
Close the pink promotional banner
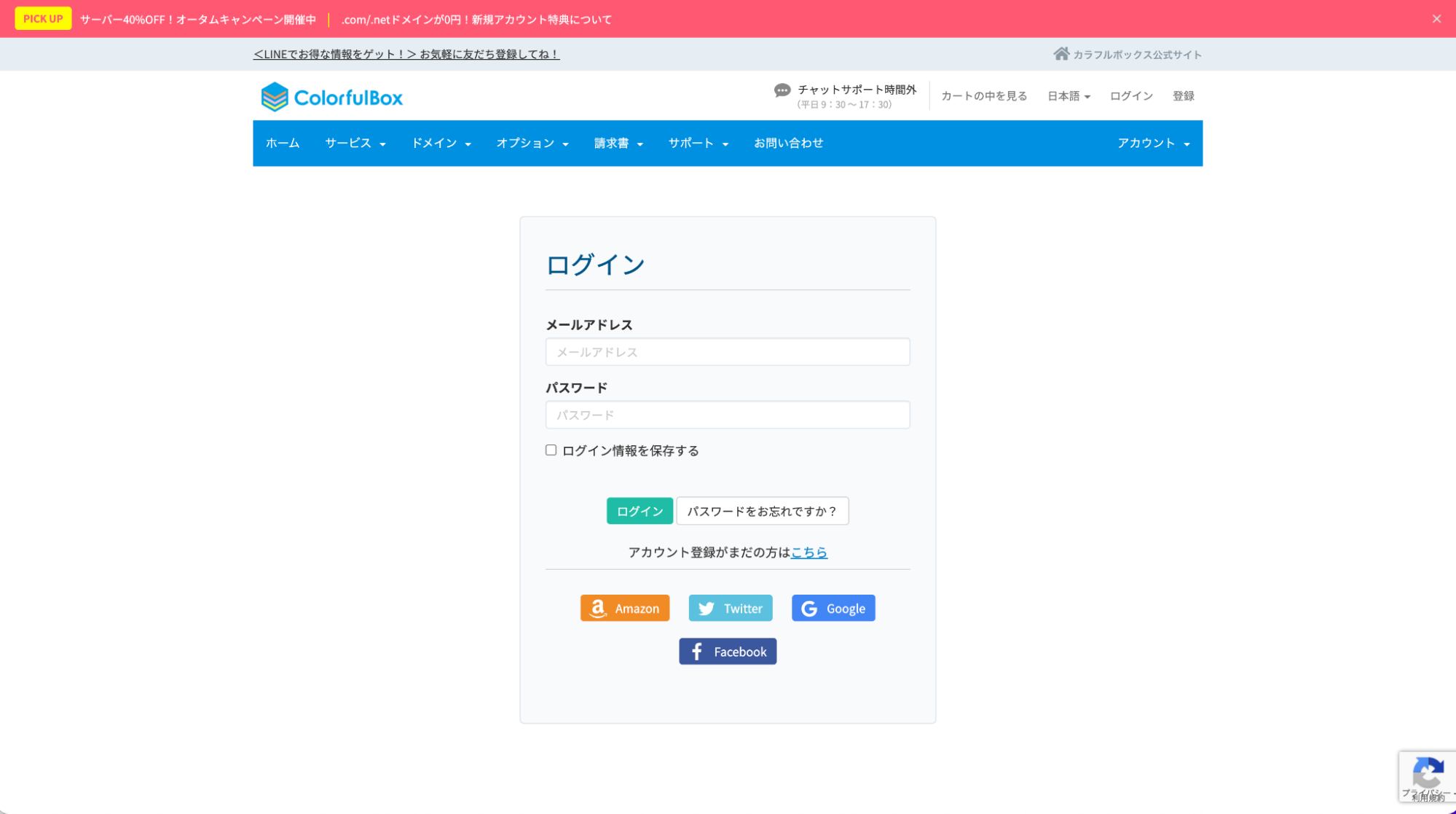point(1436,19)
